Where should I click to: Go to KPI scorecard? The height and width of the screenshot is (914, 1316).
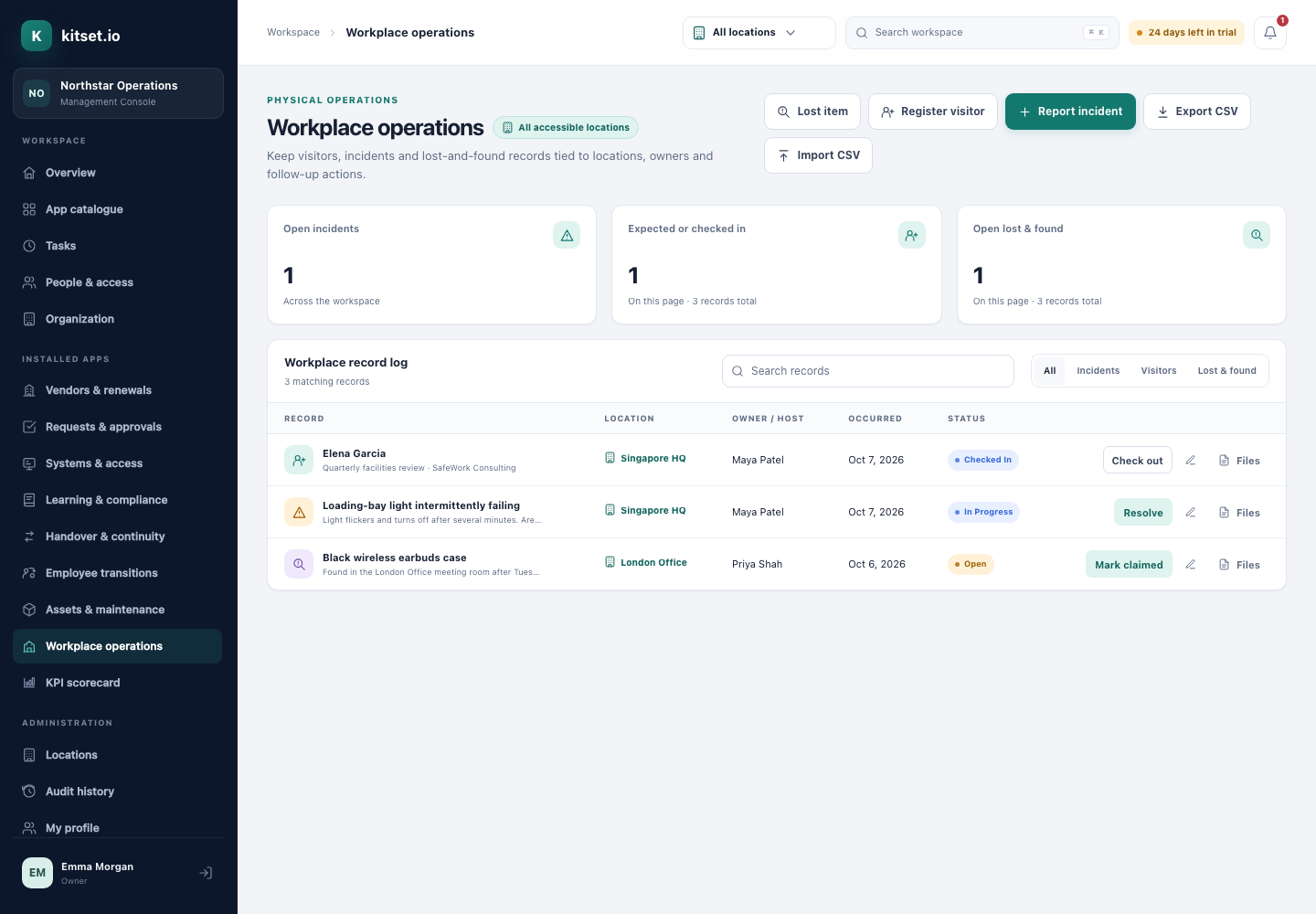pyautogui.click(x=117, y=683)
